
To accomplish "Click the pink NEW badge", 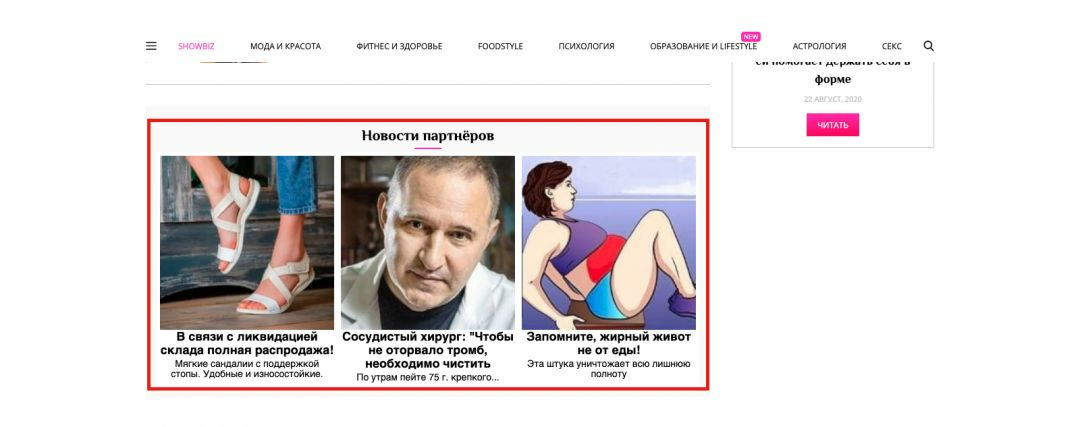I will coord(751,37).
